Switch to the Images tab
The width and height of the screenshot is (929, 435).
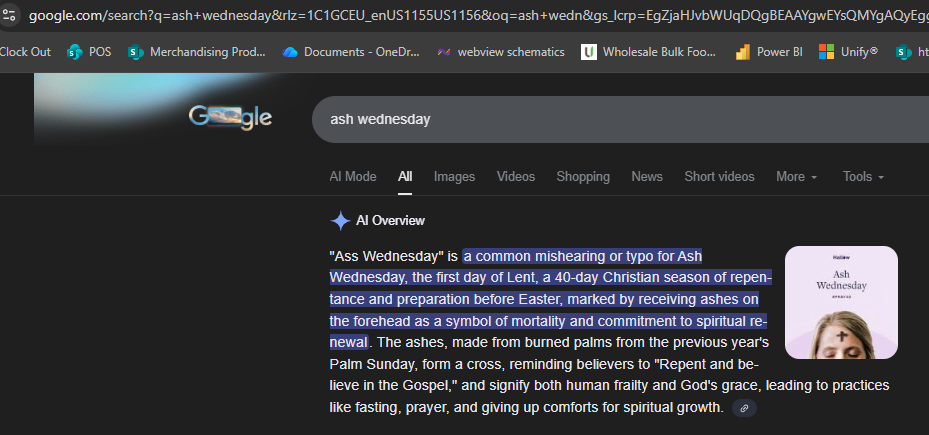[454, 177]
